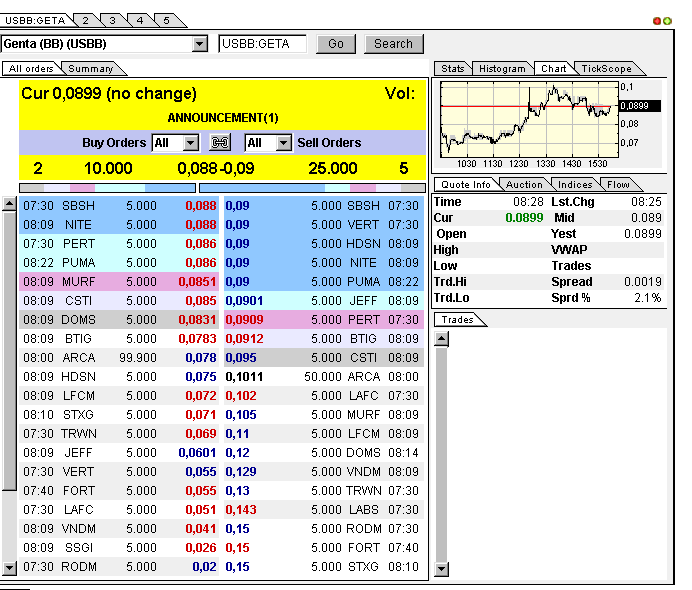This screenshot has height=590, width=692.
Task: Switch to window tab 3
Action: (x=113, y=20)
